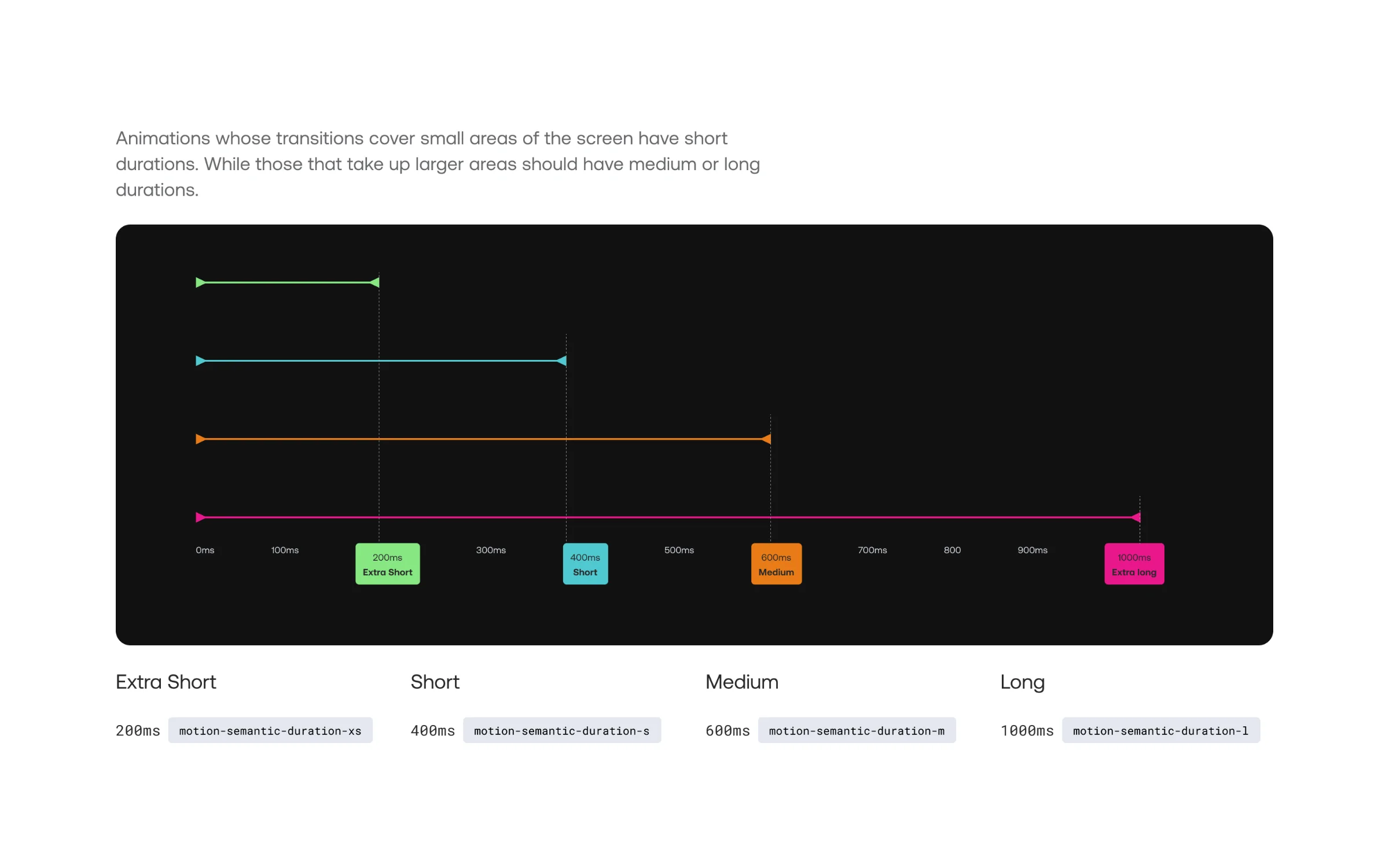Click the 100ms axis label
The image size is (1389, 868).
[x=285, y=550]
